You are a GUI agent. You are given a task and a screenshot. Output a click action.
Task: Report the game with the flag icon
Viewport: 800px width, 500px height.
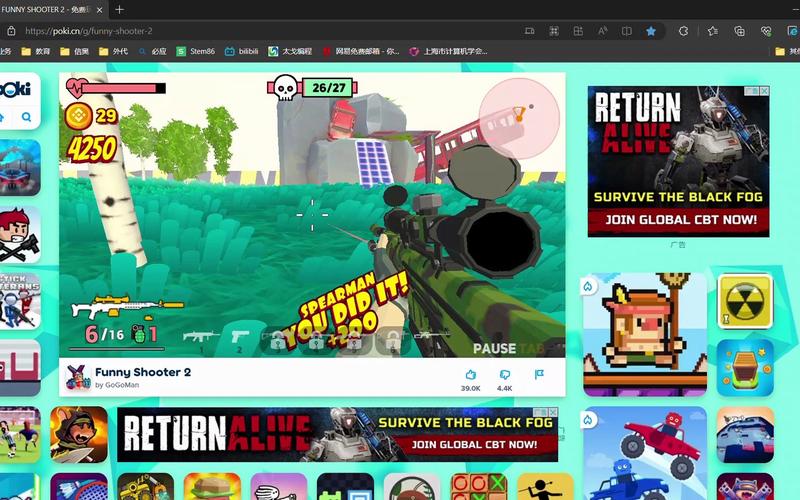(x=539, y=374)
